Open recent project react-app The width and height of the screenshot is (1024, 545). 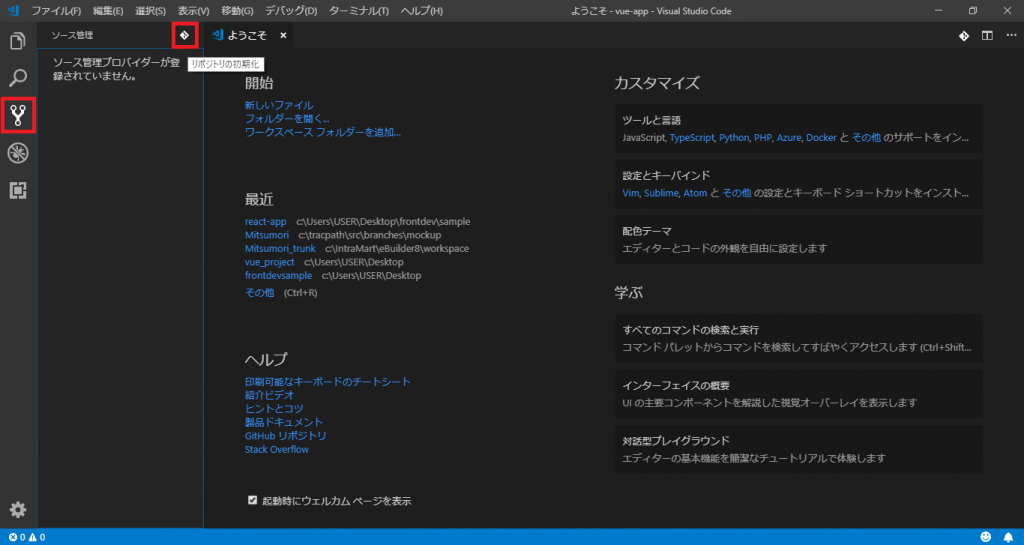266,221
